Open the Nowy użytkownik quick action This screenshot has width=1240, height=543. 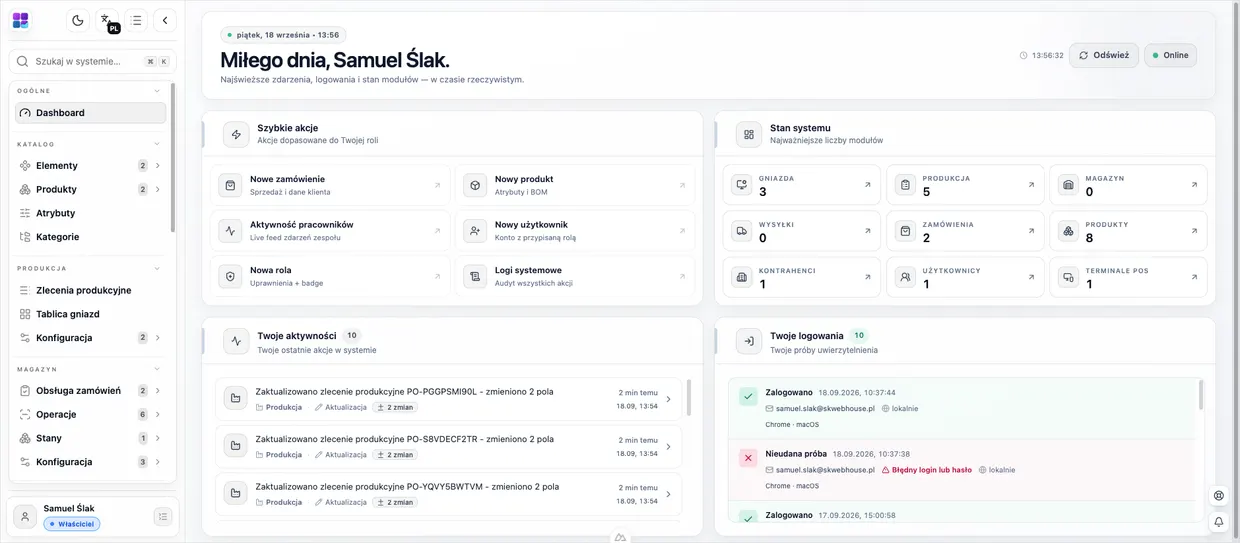click(575, 231)
